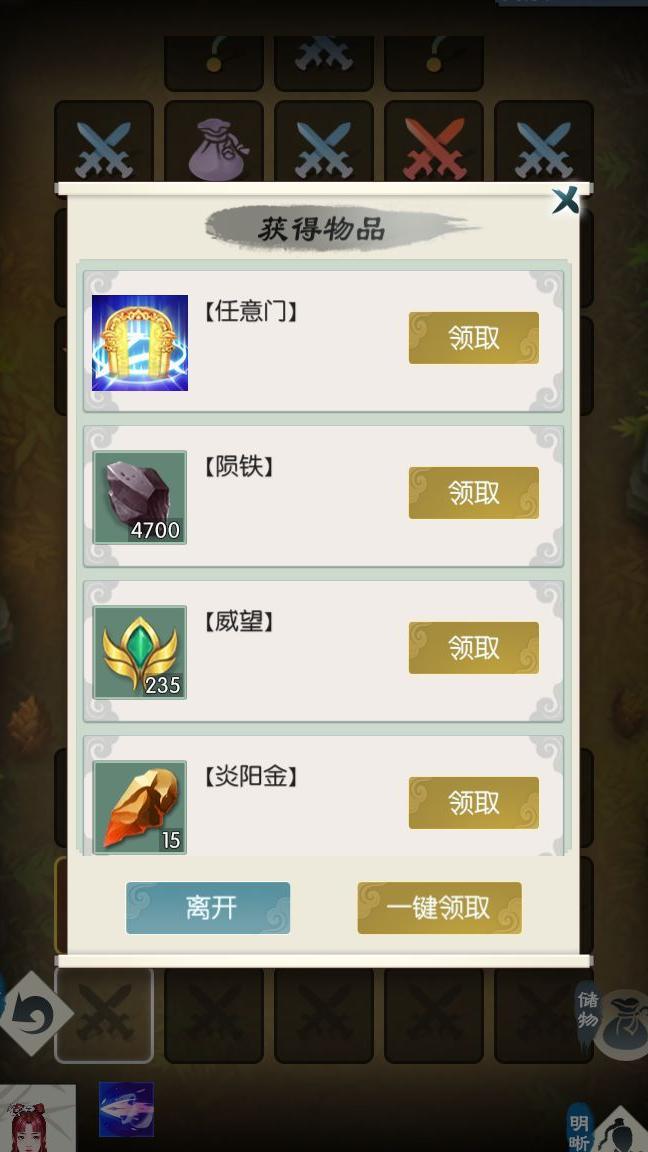Claim the 威望 reward
The height and width of the screenshot is (1152, 648).
474,647
